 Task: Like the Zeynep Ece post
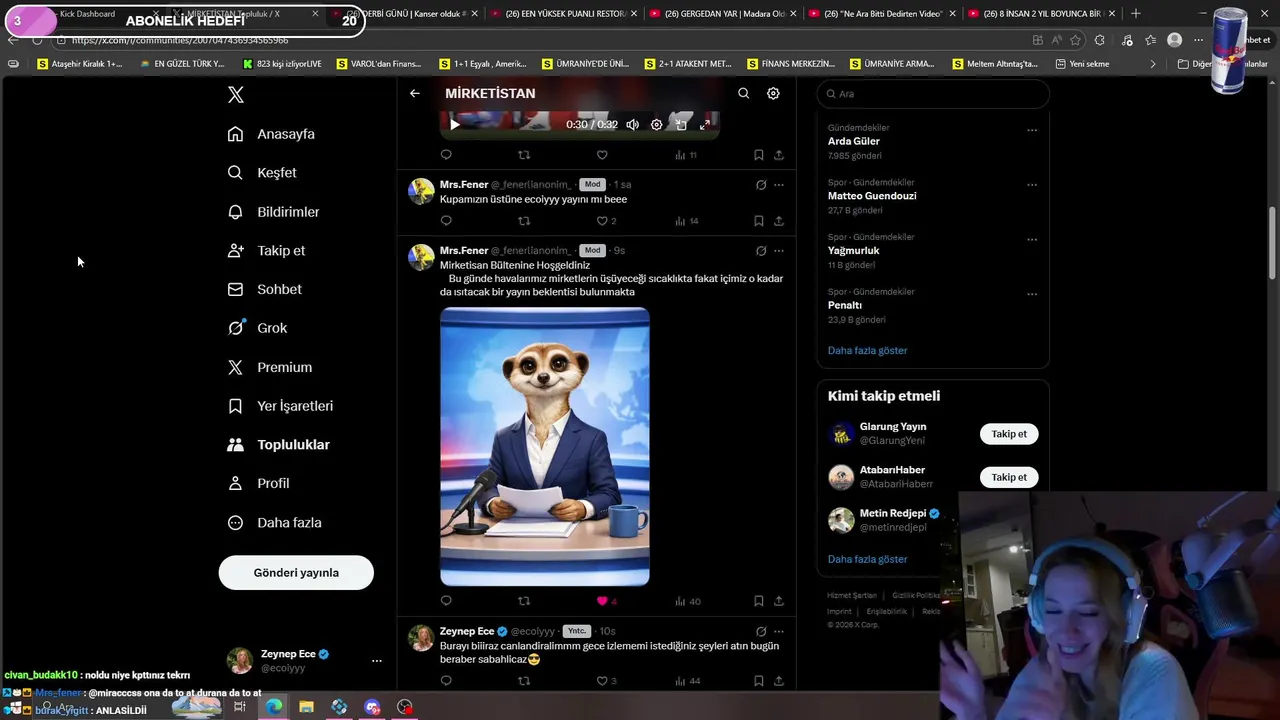click(602, 681)
